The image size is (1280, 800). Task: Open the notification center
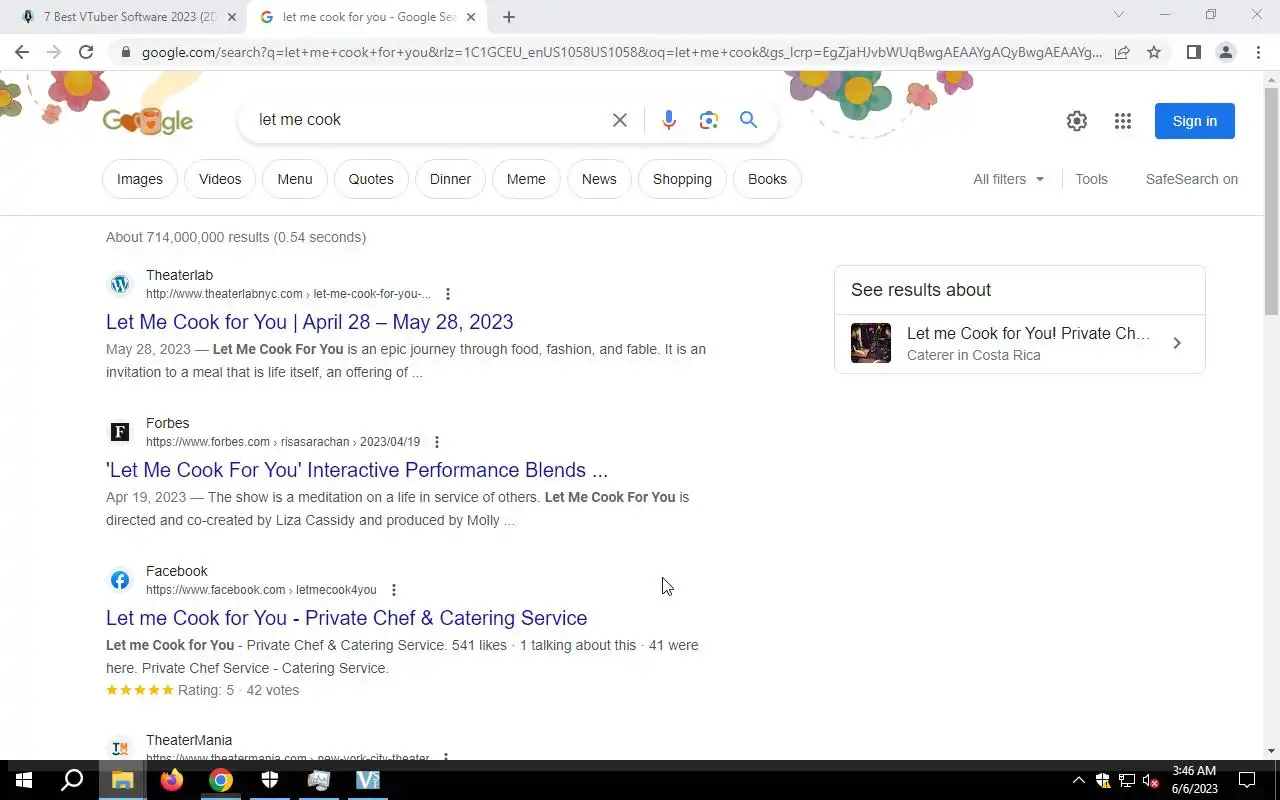[x=1247, y=780]
